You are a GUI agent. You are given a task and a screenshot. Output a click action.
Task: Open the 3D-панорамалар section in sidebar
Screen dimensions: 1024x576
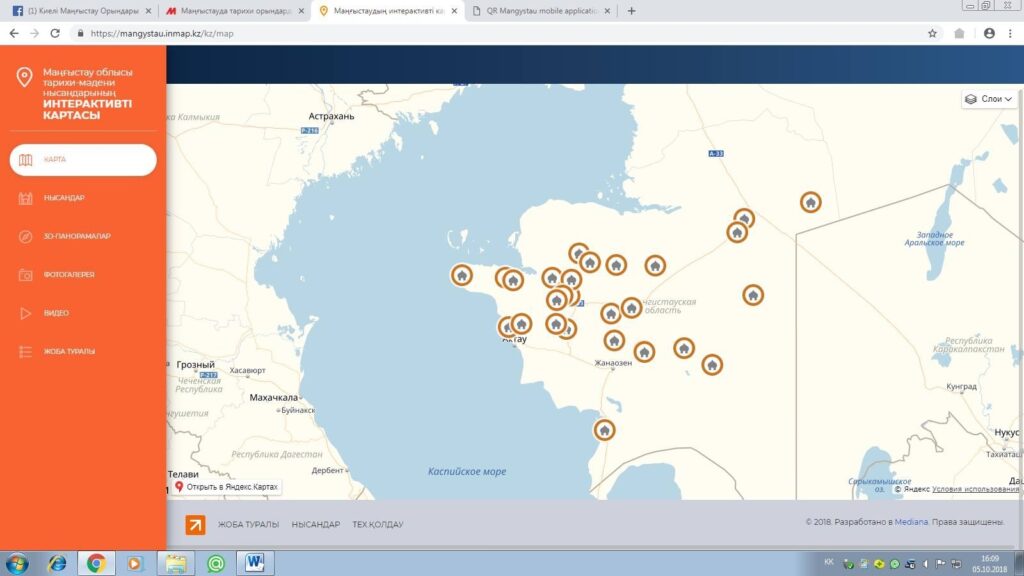[76, 236]
